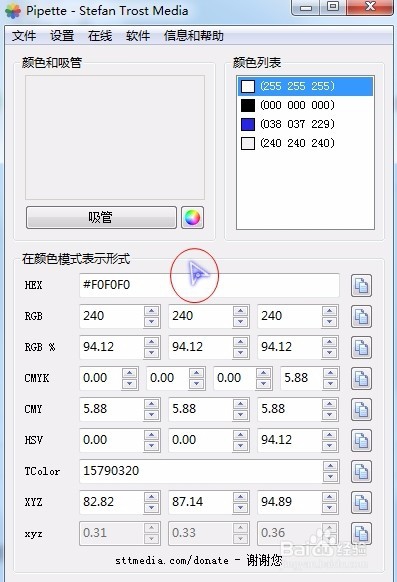The image size is (397, 582).
Task: Select black (000 000 000) in color list
Action: pos(305,105)
